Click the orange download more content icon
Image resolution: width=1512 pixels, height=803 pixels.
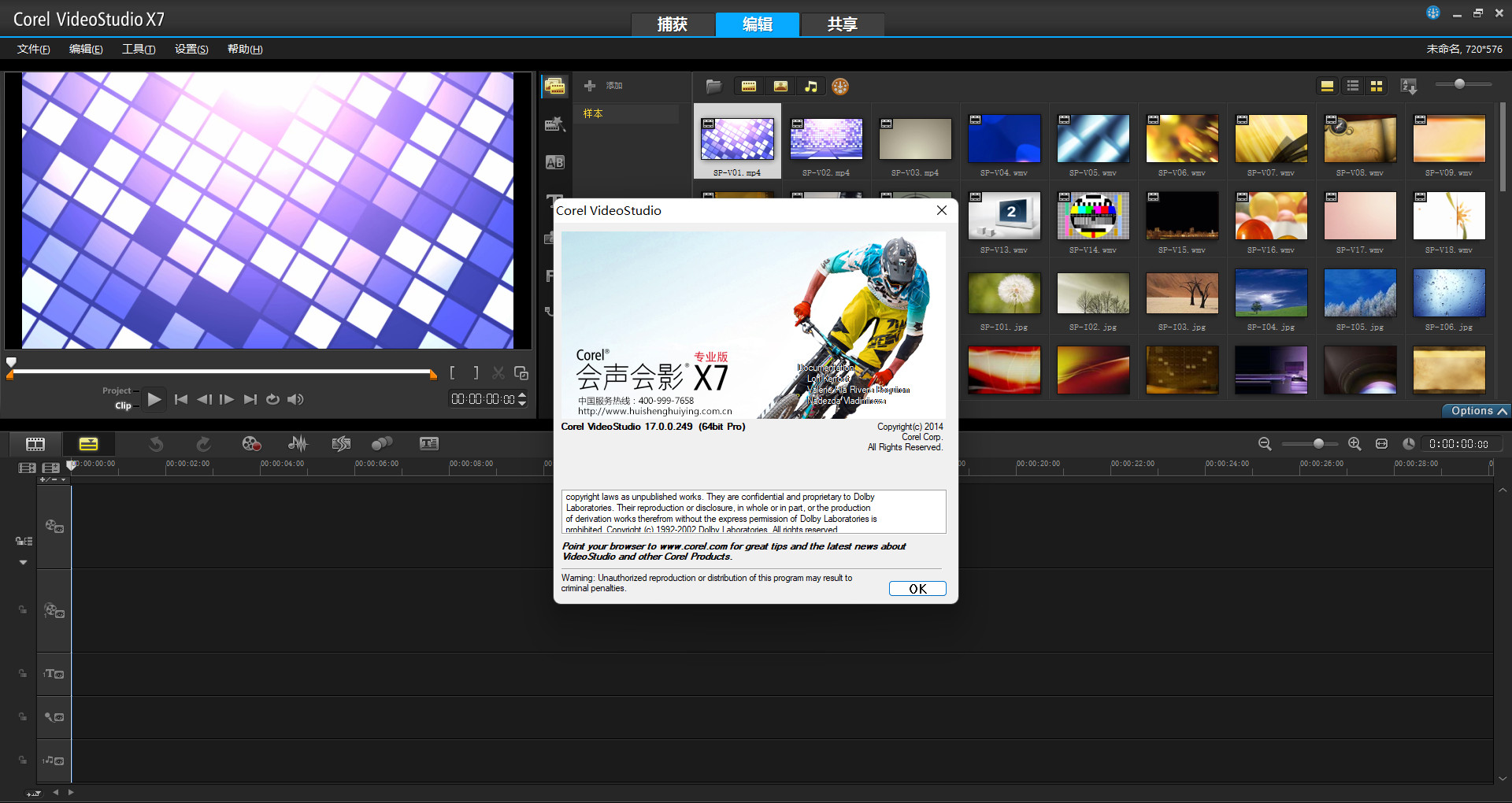click(840, 87)
